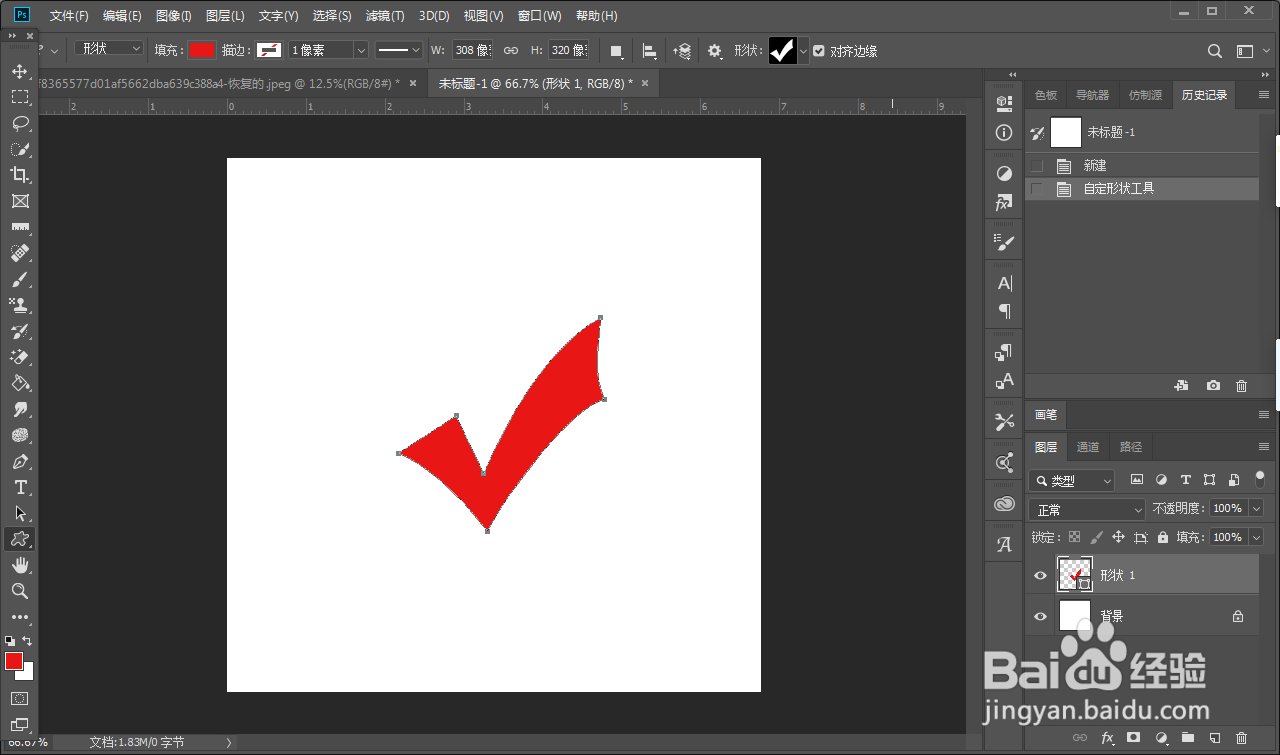Image resolution: width=1280 pixels, height=755 pixels.
Task: Hide the 背景 layer
Action: point(1040,616)
